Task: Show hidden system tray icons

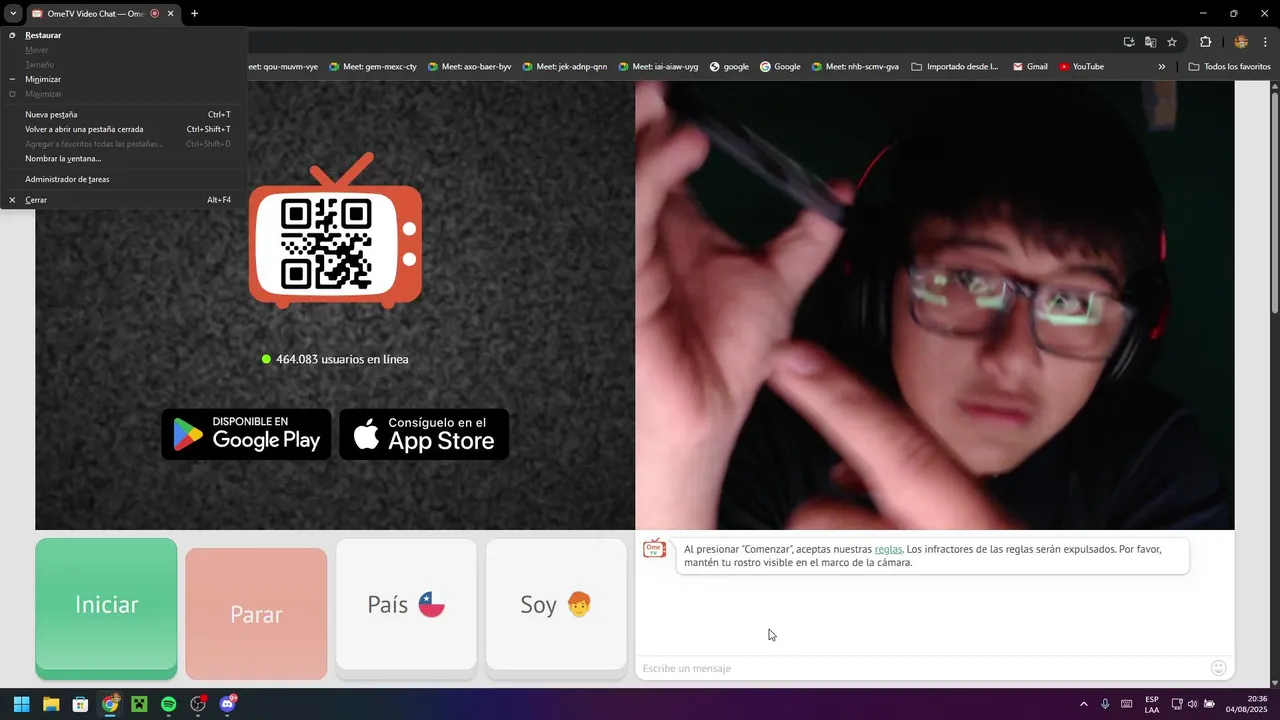Action: (1083, 704)
